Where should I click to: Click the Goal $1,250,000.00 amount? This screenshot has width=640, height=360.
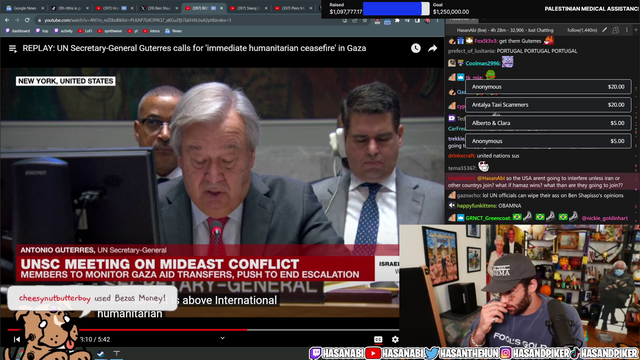pos(451,12)
